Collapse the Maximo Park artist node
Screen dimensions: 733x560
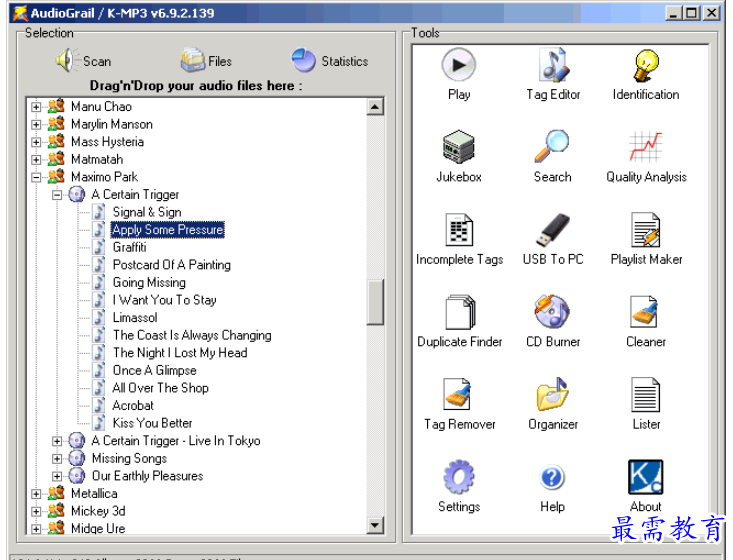click(36, 177)
